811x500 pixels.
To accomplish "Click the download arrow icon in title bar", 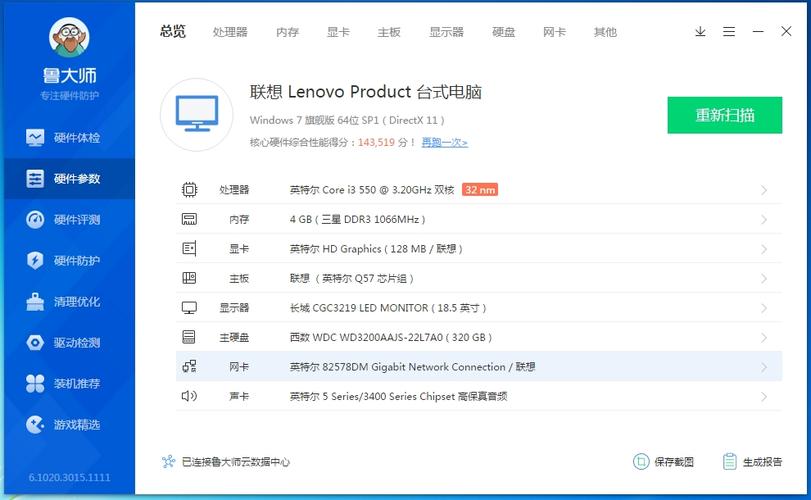I will click(x=700, y=32).
